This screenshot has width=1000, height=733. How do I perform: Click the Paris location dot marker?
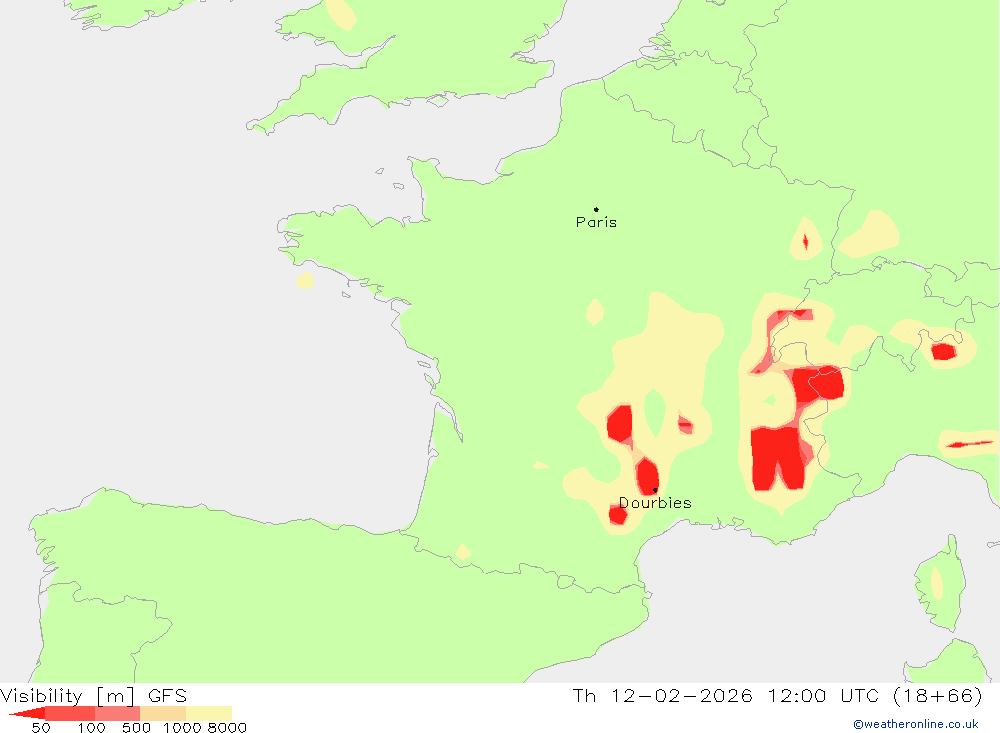click(x=596, y=209)
